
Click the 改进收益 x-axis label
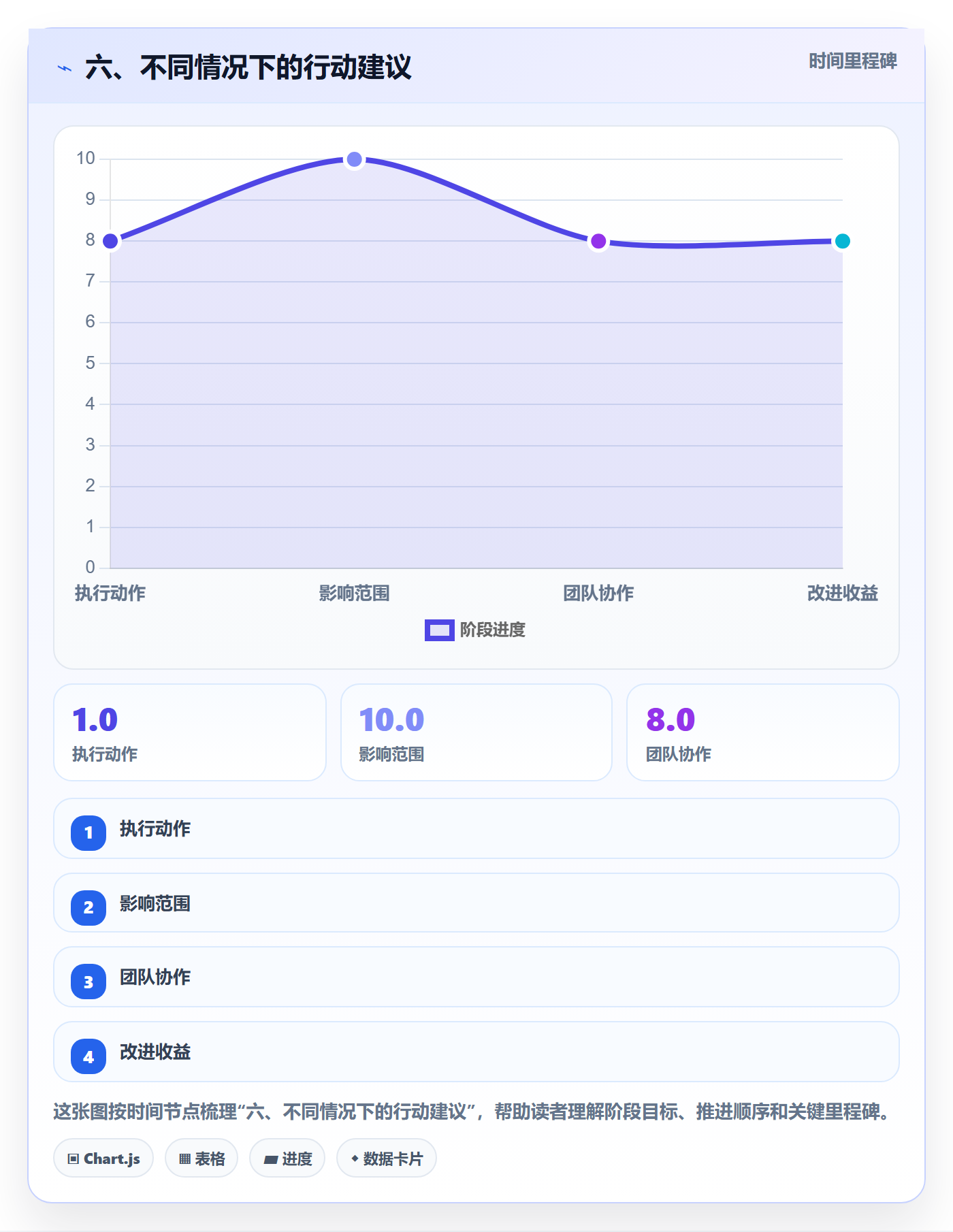(842, 594)
